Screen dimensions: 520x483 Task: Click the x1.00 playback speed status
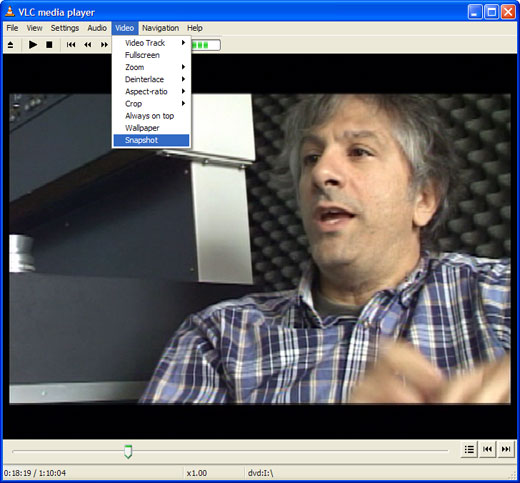pyautogui.click(x=197, y=473)
